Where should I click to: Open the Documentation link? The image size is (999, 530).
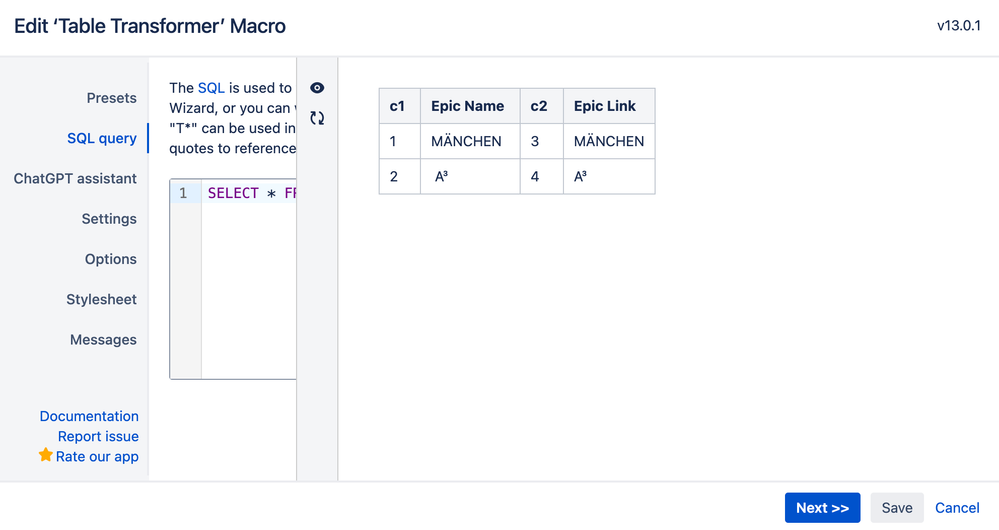click(89, 416)
